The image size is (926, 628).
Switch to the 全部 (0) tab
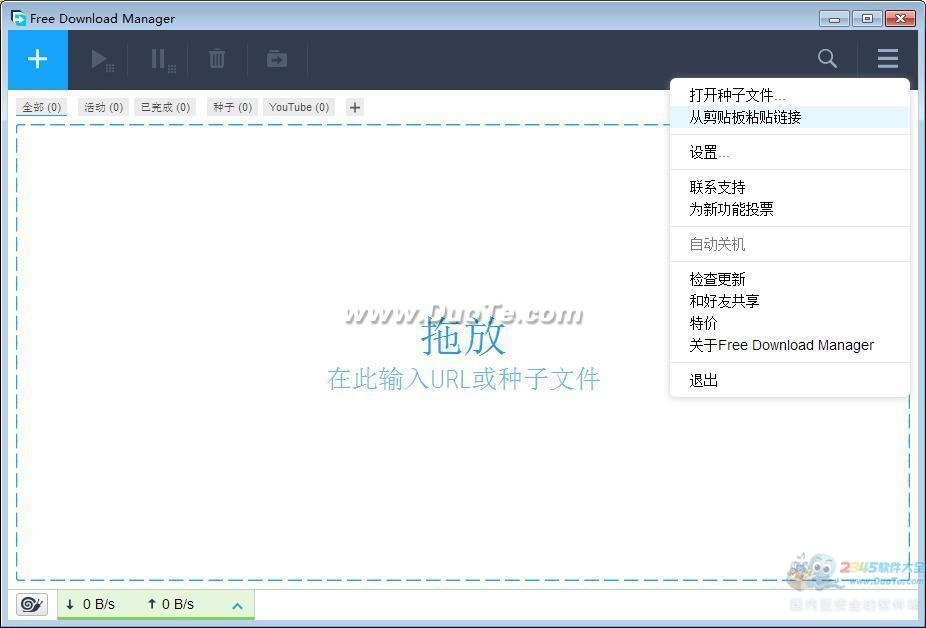pyautogui.click(x=42, y=107)
